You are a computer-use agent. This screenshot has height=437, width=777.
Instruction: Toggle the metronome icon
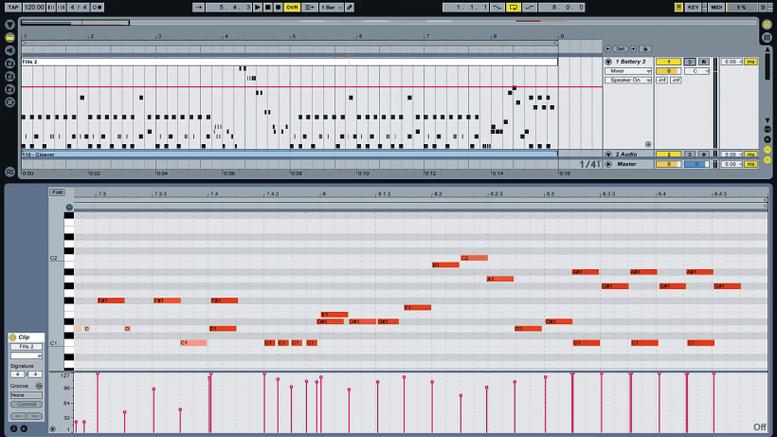[x=98, y=7]
